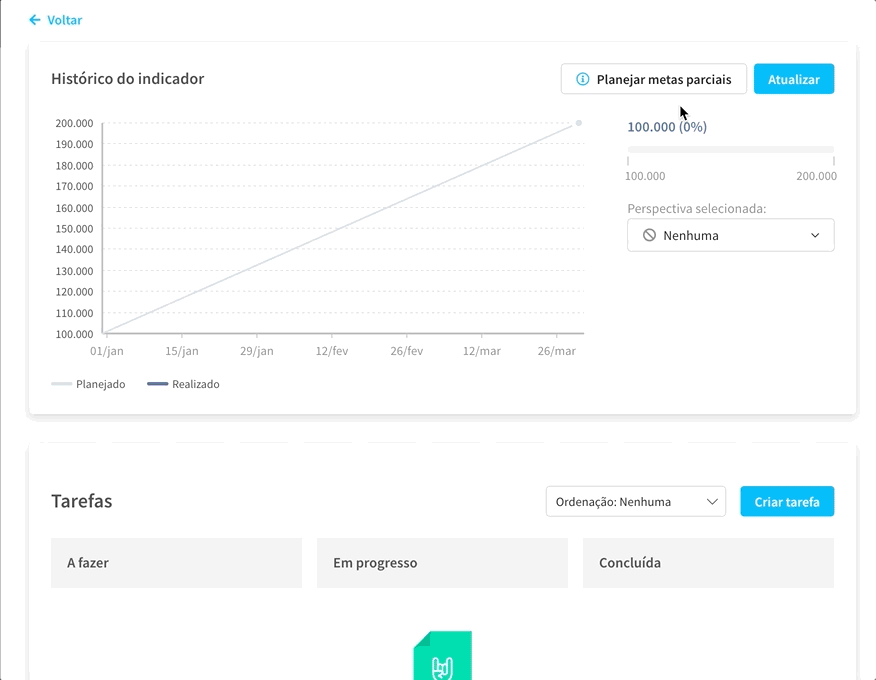Select the A fazer column header

point(176,562)
